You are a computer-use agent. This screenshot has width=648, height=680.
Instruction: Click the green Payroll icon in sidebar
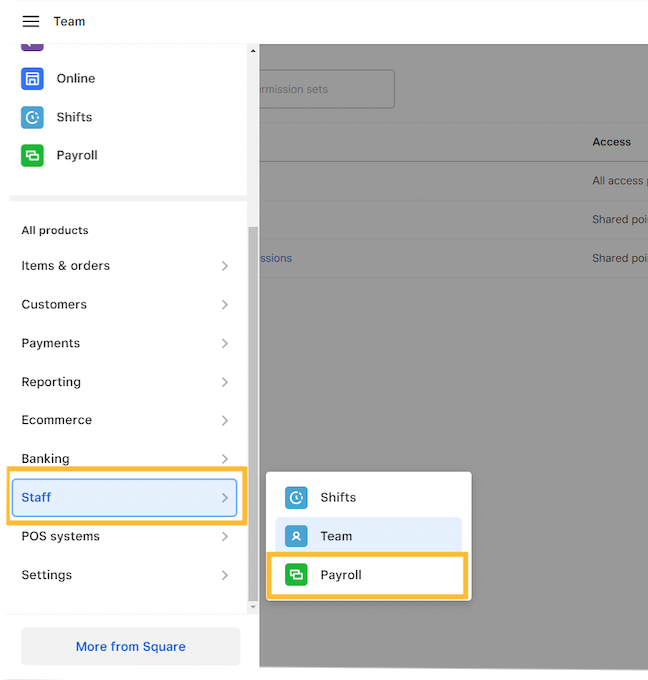(x=32, y=155)
